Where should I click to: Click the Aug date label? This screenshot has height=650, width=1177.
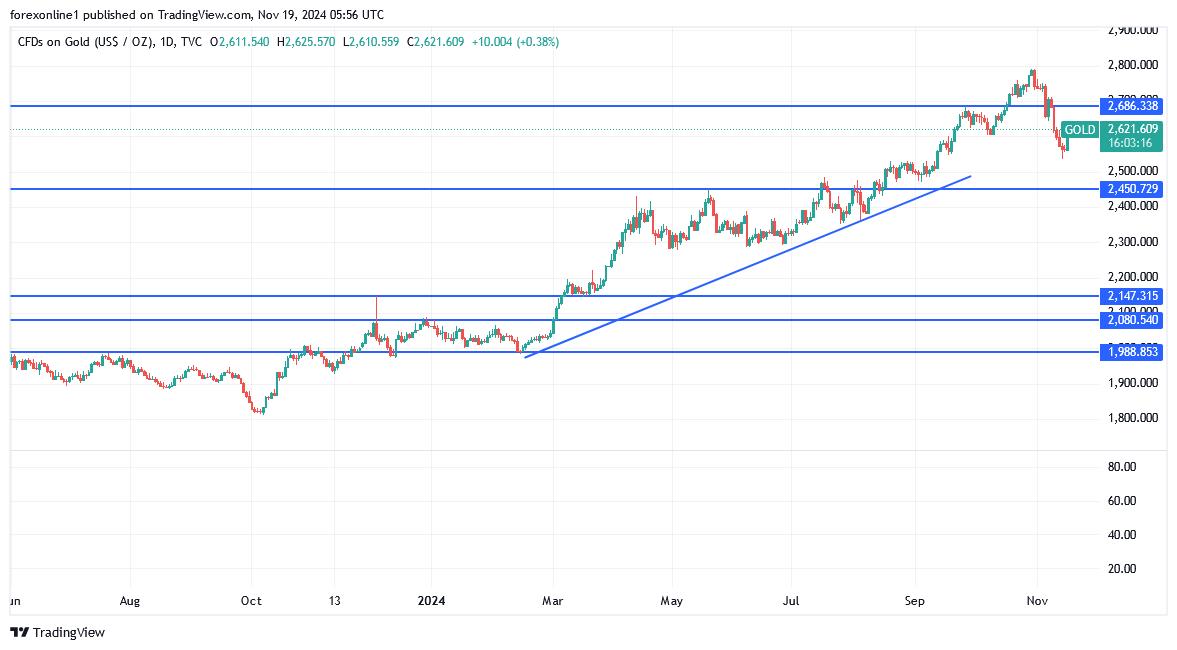click(x=130, y=600)
